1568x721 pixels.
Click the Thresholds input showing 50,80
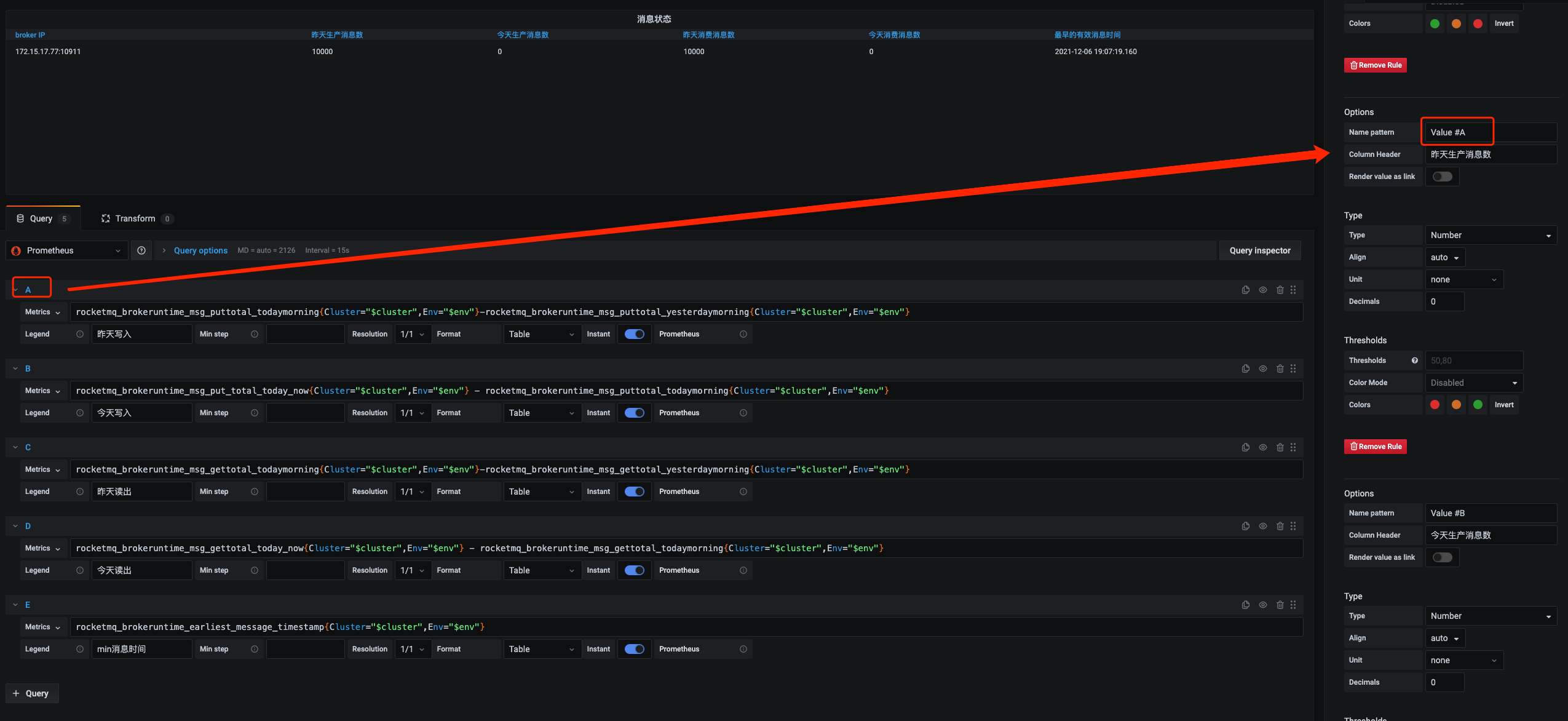click(1474, 360)
